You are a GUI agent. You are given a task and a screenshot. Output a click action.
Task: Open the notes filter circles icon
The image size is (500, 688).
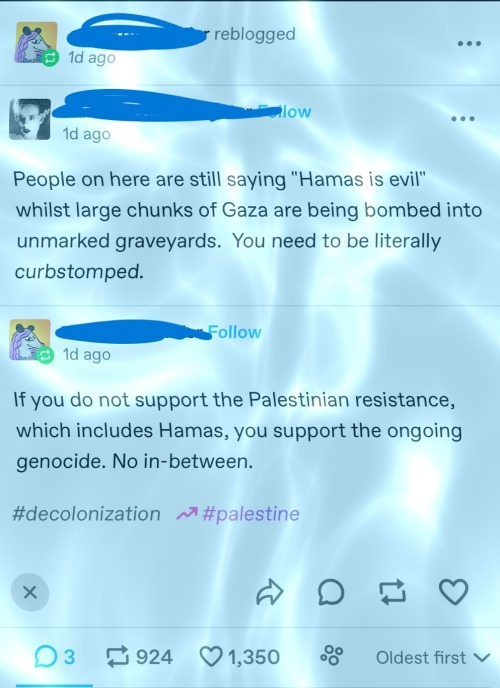[332, 656]
